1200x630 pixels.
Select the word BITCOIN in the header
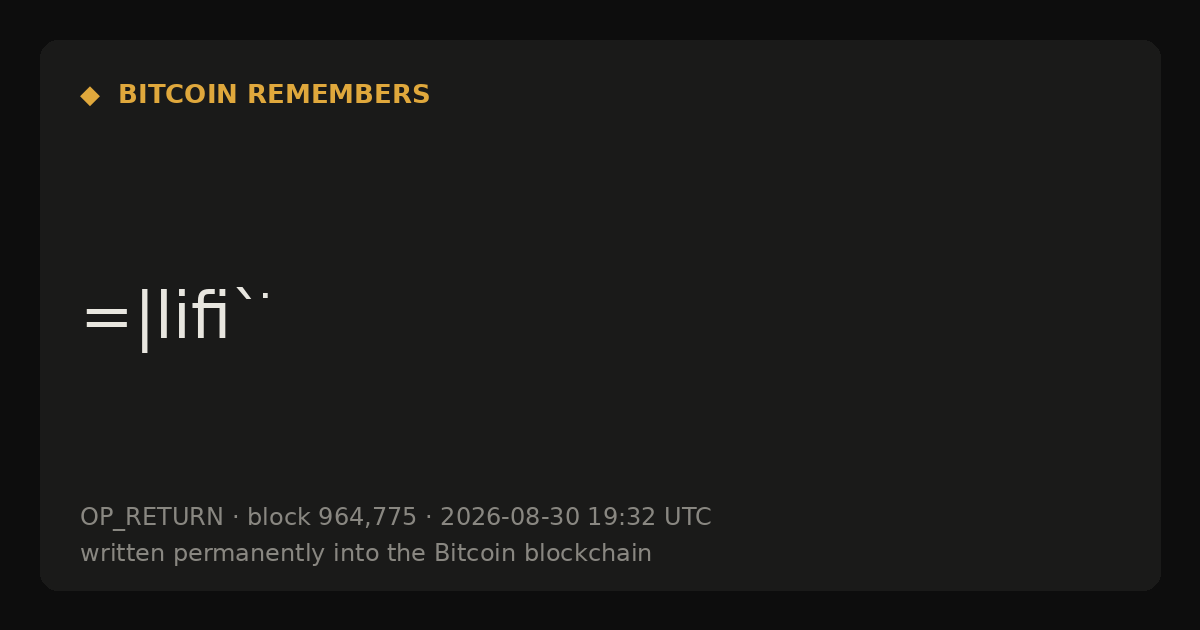tap(178, 95)
